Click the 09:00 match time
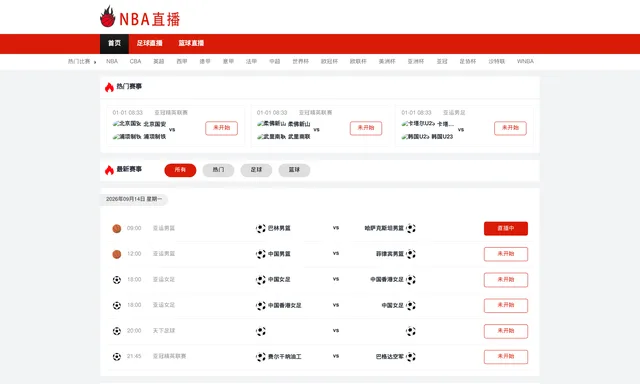Viewport: 640px width, 384px height. 134,228
